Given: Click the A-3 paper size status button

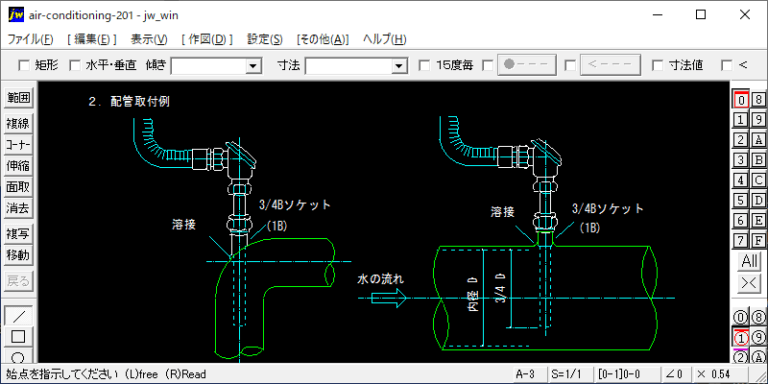Looking at the screenshot, I should 529,374.
